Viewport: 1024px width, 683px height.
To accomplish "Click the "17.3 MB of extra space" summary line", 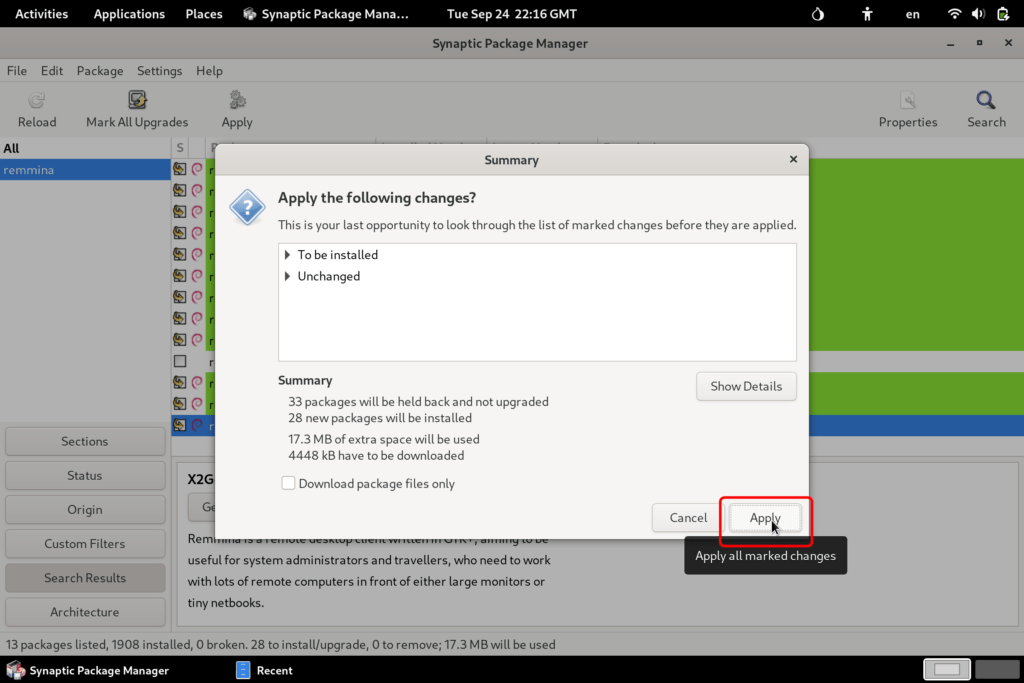I will coord(384,439).
